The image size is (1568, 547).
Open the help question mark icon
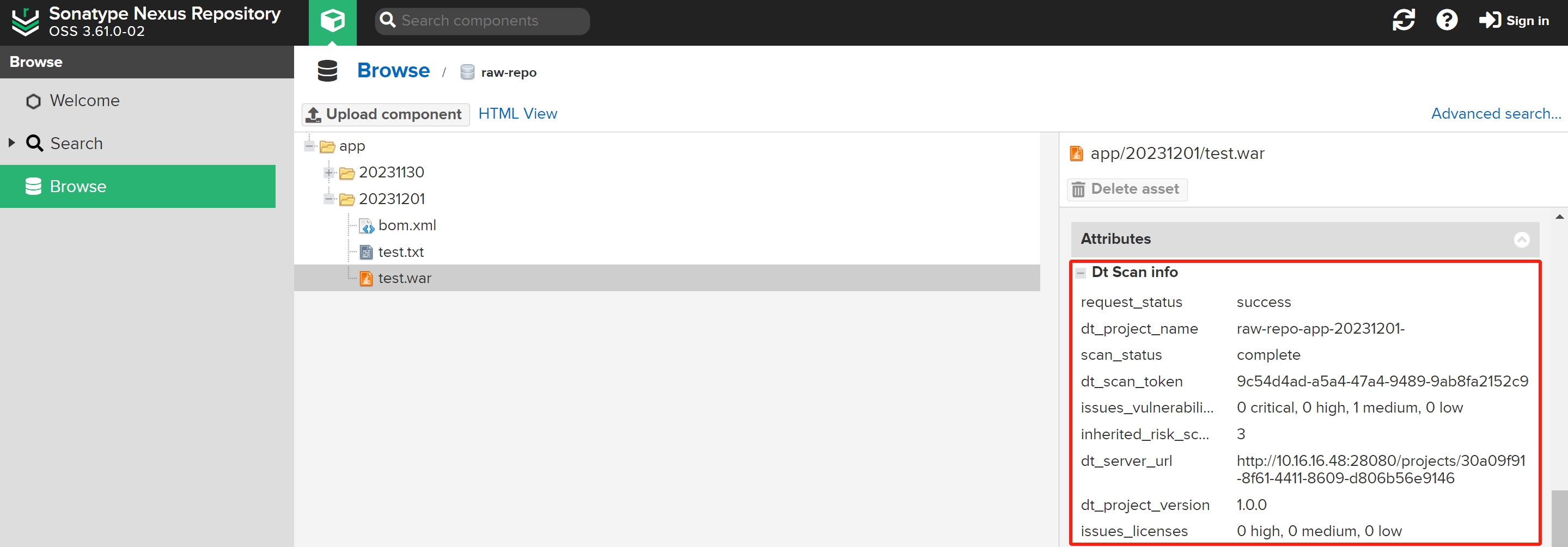pyautogui.click(x=1446, y=20)
